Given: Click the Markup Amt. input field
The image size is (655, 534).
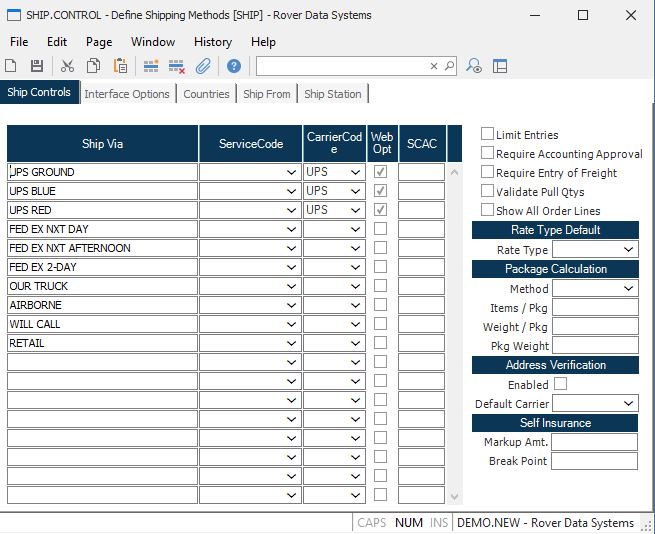Looking at the screenshot, I should (593, 442).
